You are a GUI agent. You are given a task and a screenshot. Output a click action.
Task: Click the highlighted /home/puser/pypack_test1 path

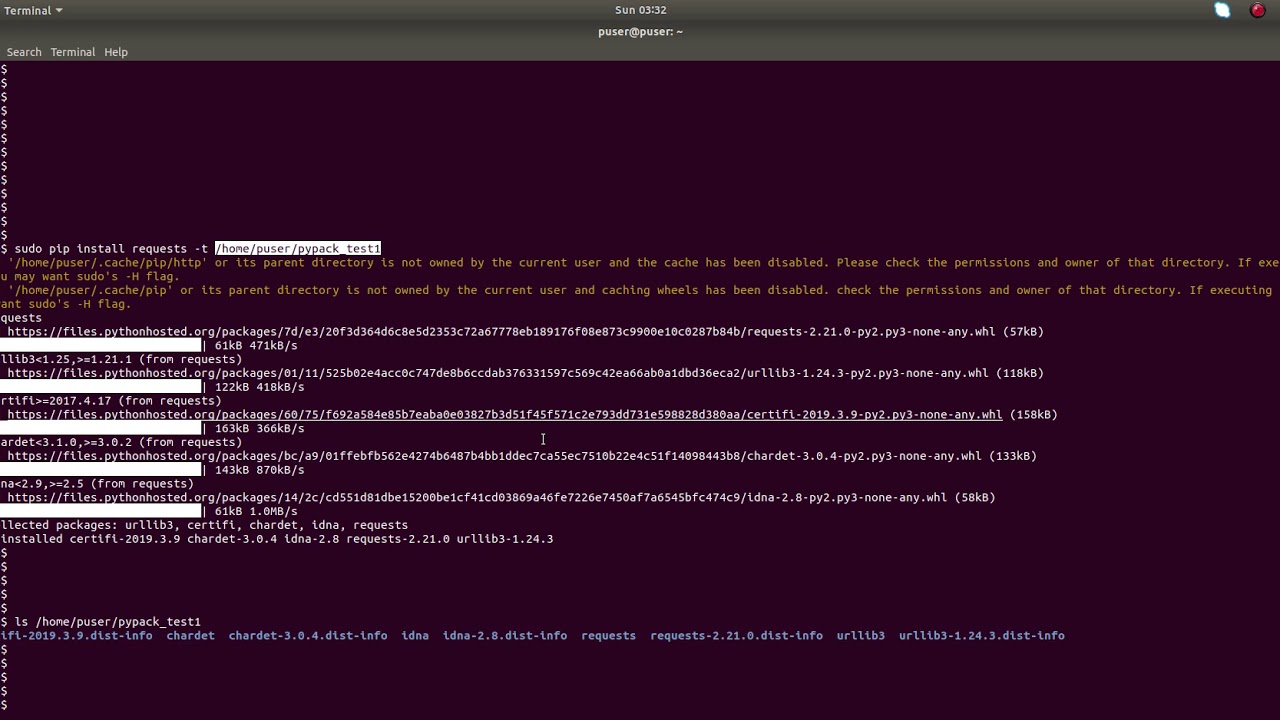pos(298,249)
